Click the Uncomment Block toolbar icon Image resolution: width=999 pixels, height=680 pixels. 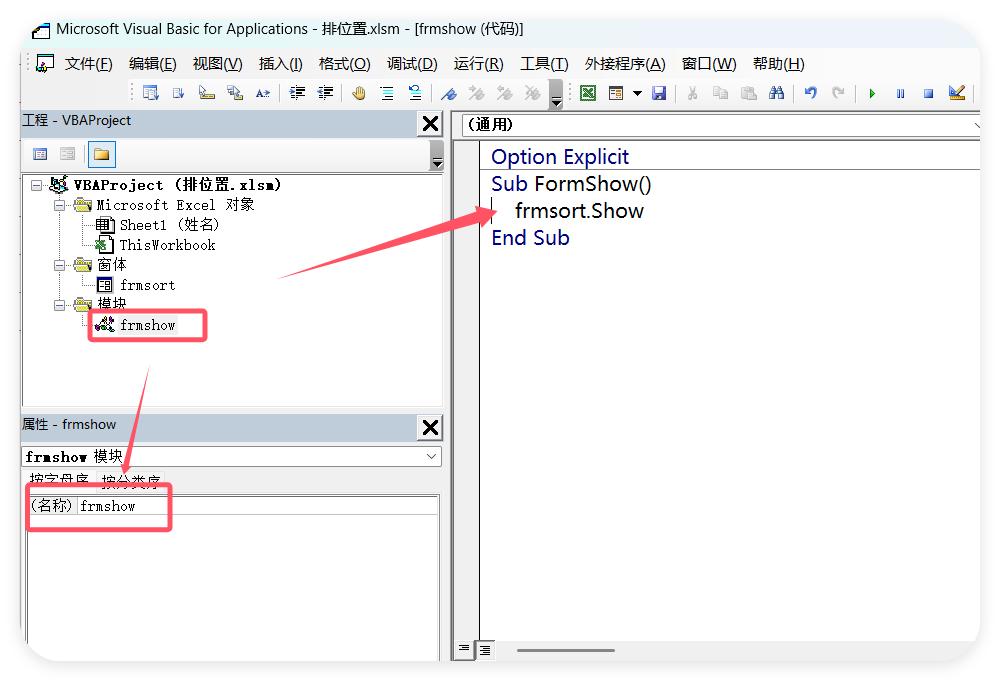[415, 93]
